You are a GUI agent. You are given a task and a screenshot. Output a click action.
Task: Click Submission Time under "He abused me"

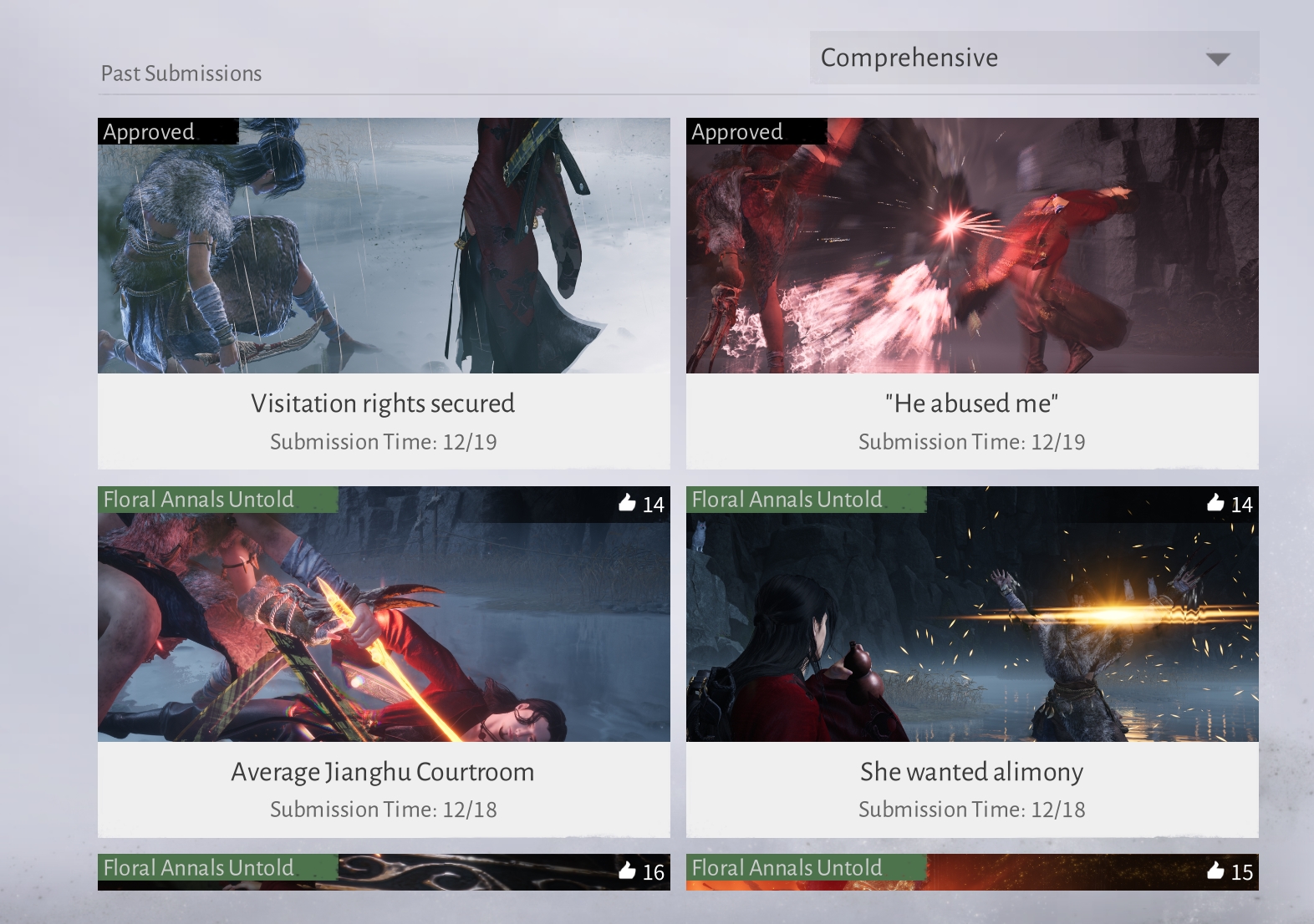[972, 442]
